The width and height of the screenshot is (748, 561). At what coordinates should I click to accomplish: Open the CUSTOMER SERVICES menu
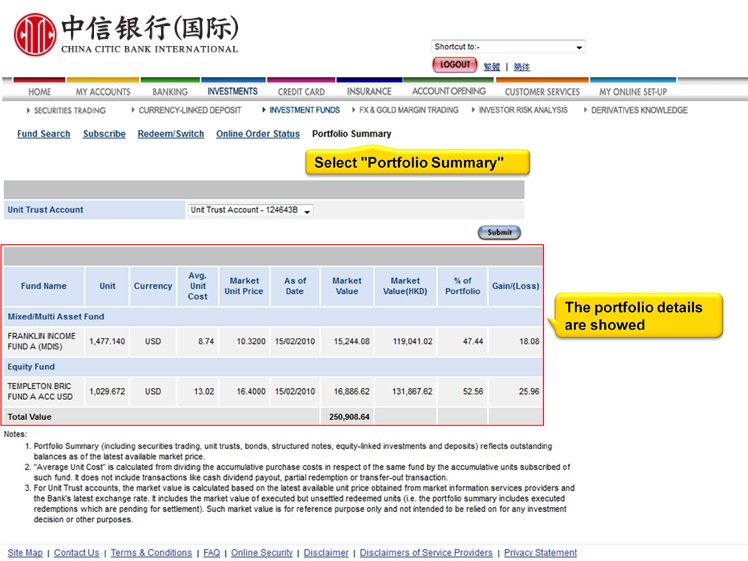(542, 92)
